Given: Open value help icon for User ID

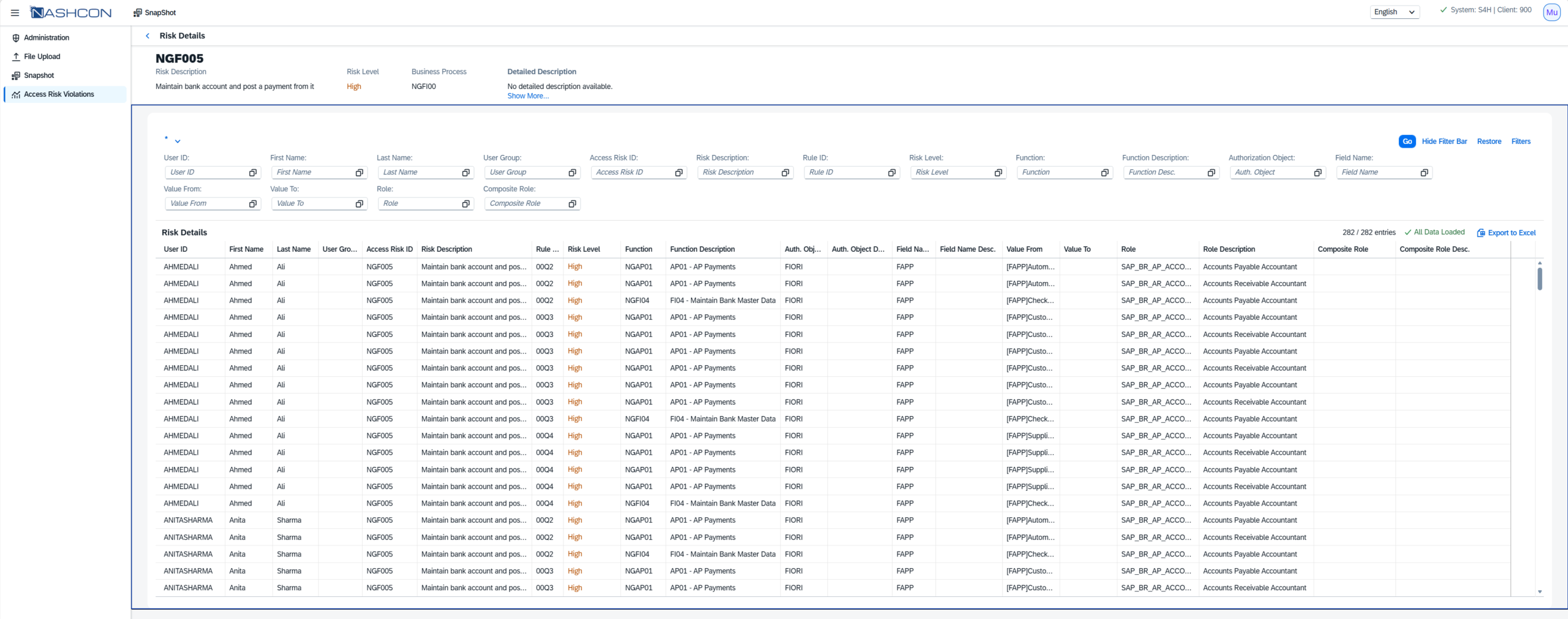Looking at the screenshot, I should [252, 173].
